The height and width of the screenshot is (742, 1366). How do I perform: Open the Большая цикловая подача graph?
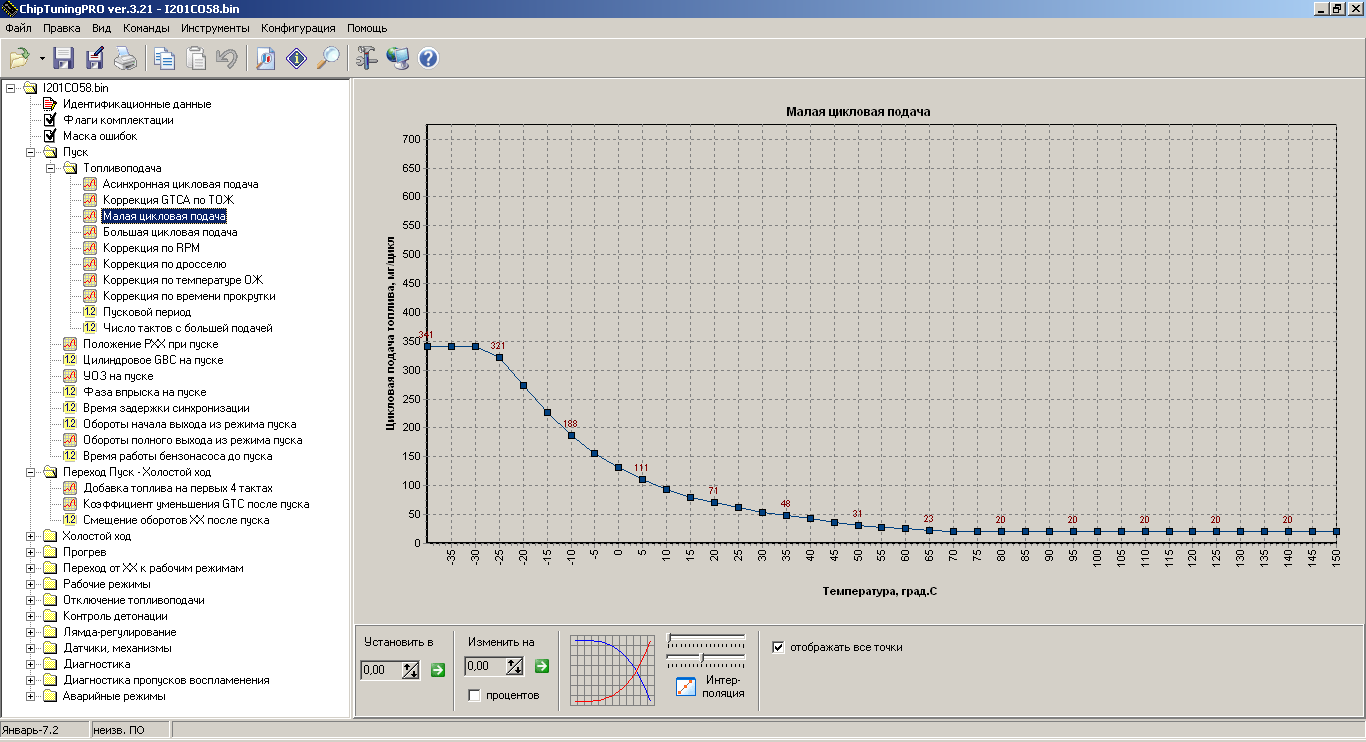(170, 232)
